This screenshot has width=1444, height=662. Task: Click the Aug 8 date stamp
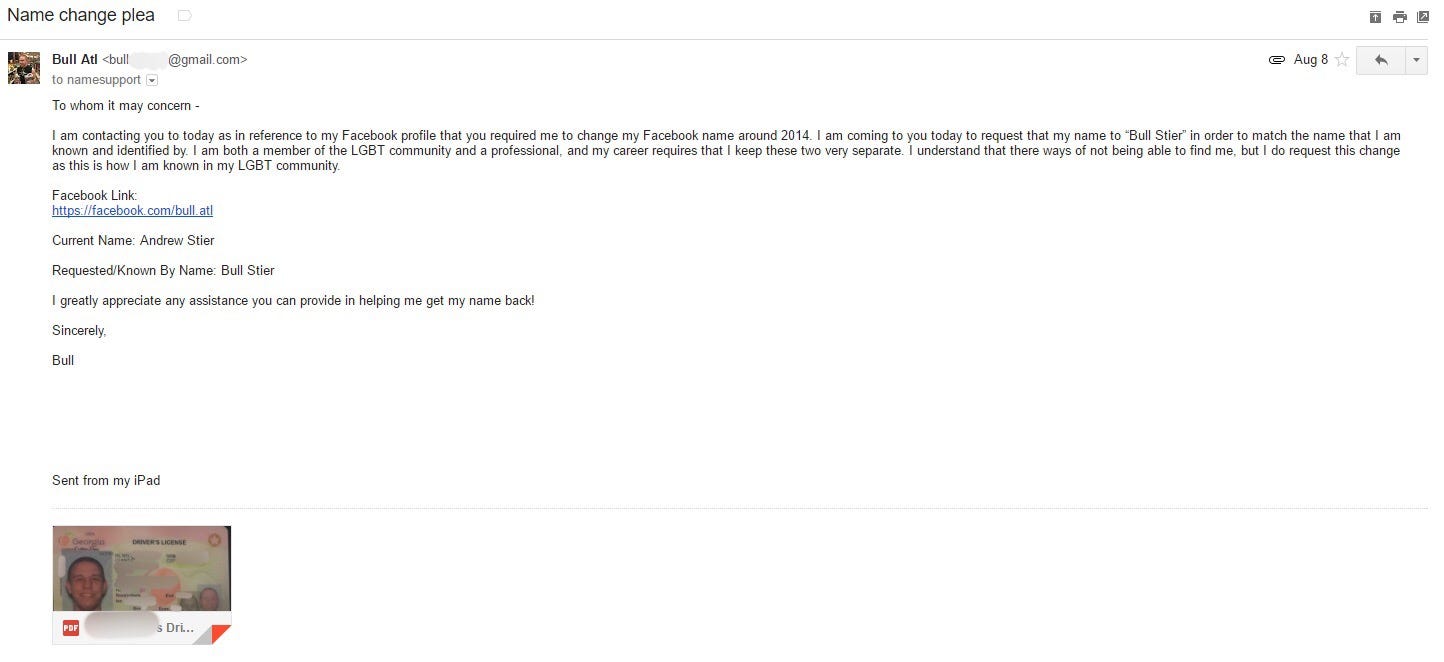(1310, 60)
